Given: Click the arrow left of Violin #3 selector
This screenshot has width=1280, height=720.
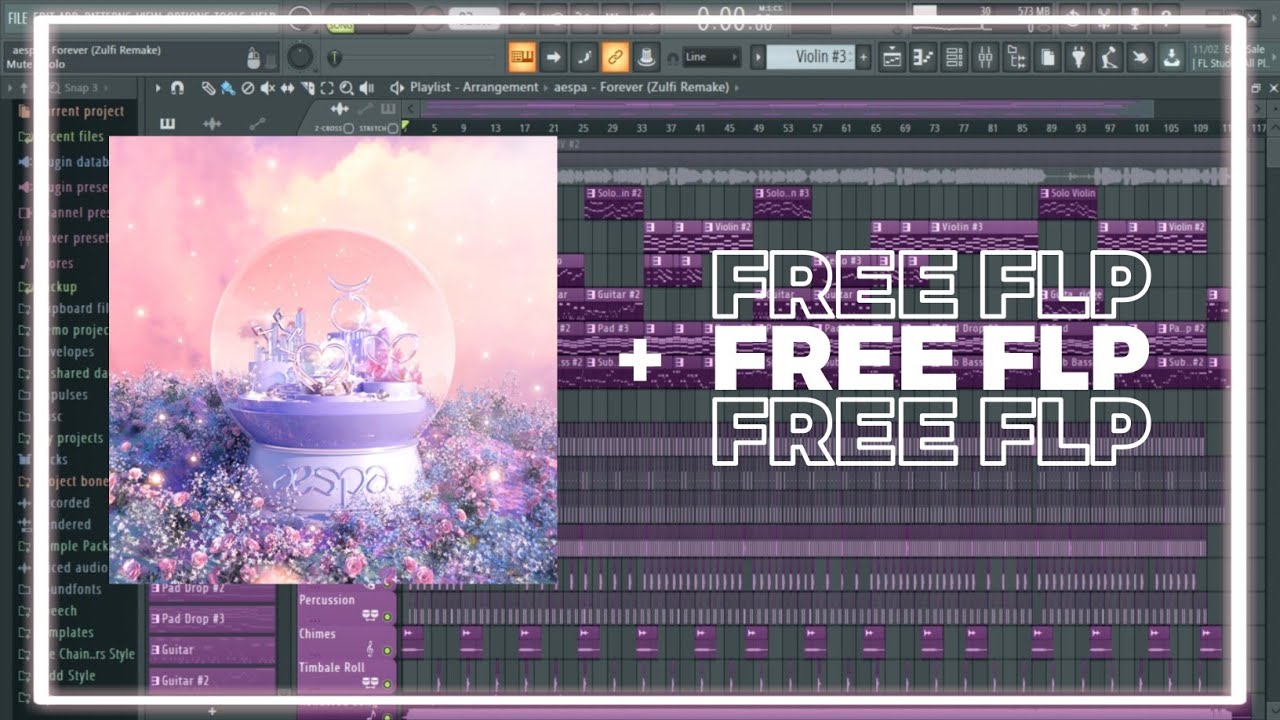Looking at the screenshot, I should click(x=758, y=57).
